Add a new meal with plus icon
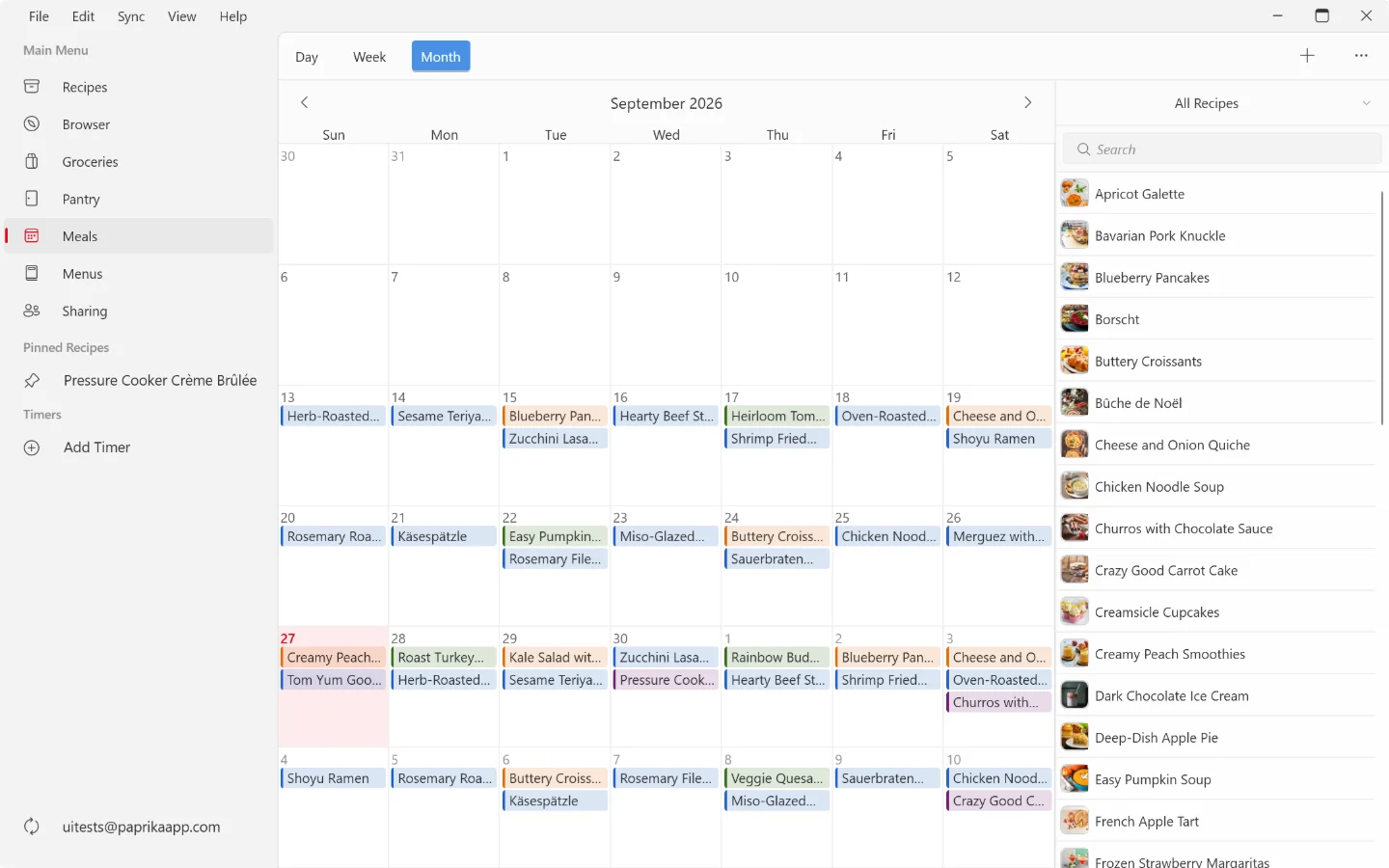Screen dimensions: 1389x868 pyautogui.click(x=1307, y=56)
